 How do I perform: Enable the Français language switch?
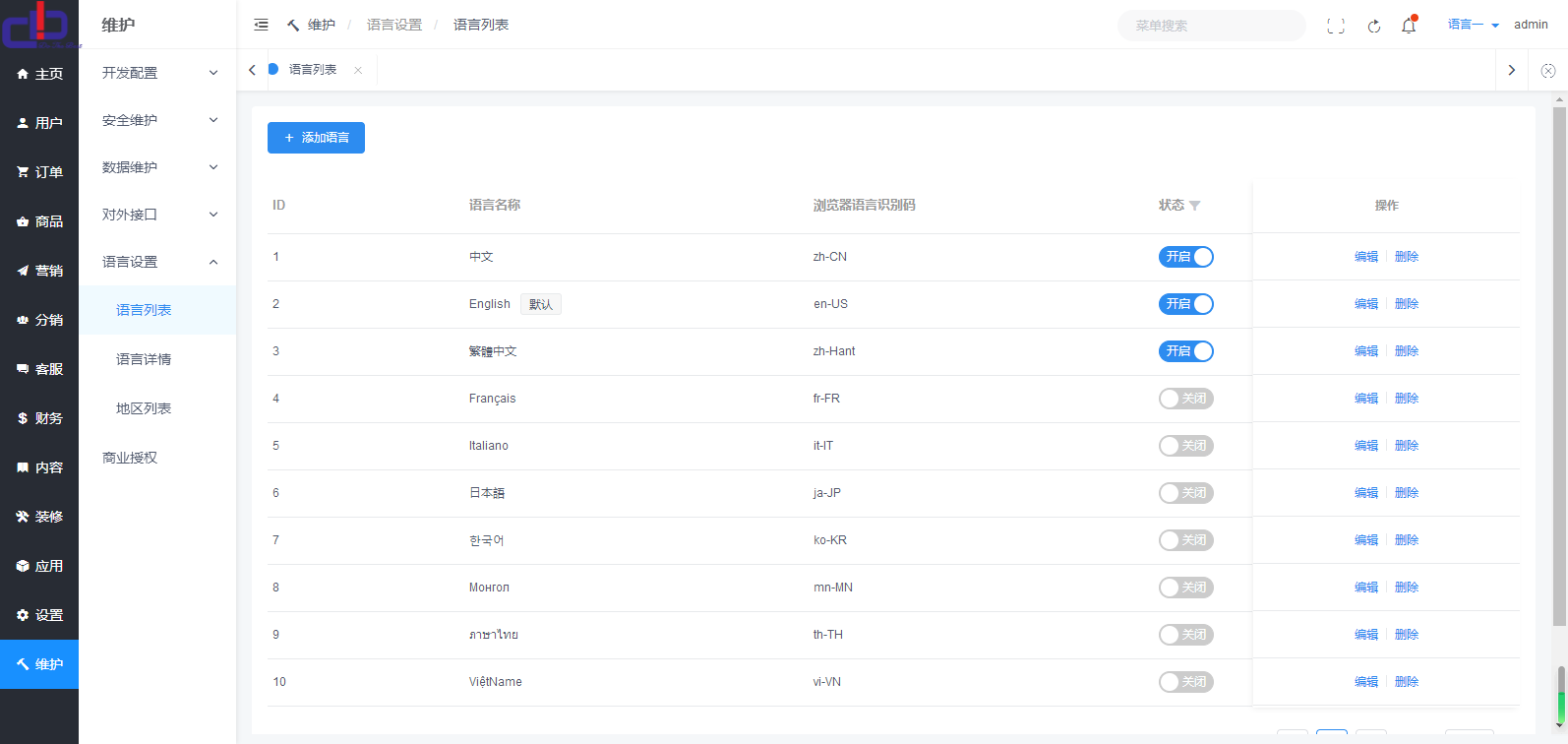[x=1185, y=399]
